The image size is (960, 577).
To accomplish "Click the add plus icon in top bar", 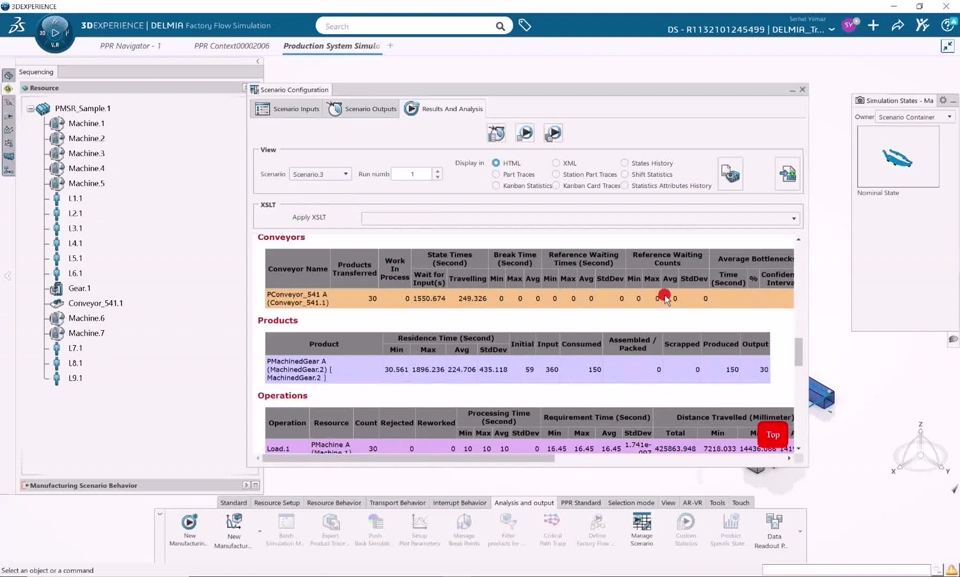I will click(873, 25).
